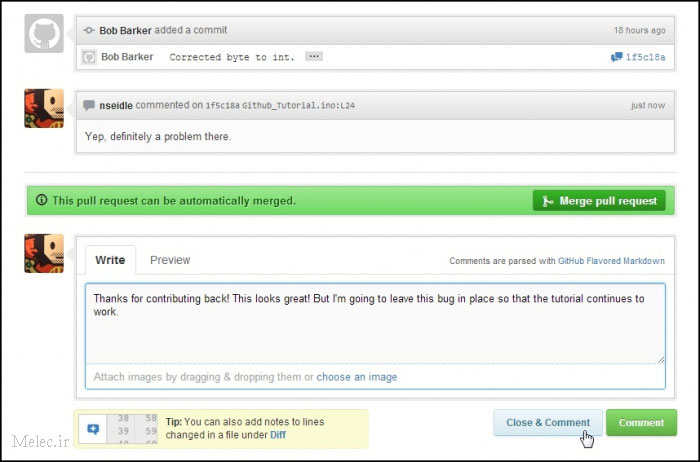Click the speech bubble icon before nseidle

click(x=89, y=105)
